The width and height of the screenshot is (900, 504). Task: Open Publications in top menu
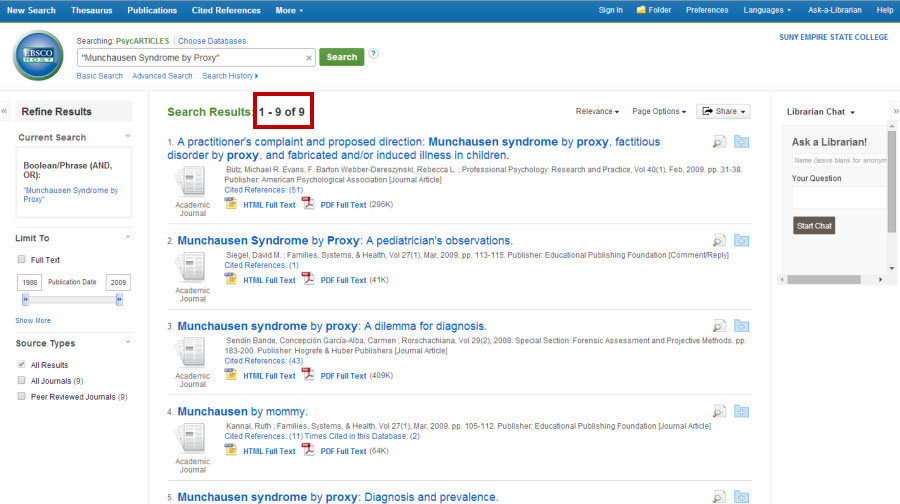pyautogui.click(x=152, y=10)
